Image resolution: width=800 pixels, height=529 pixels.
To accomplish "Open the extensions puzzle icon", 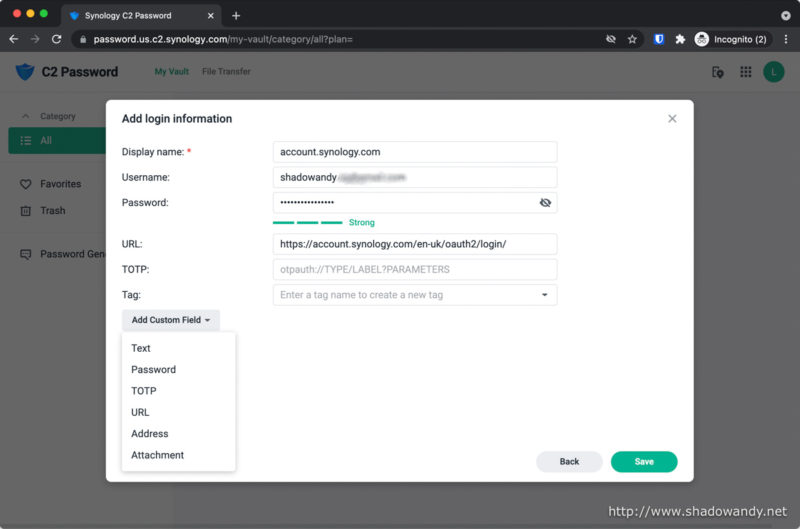I will 680,39.
